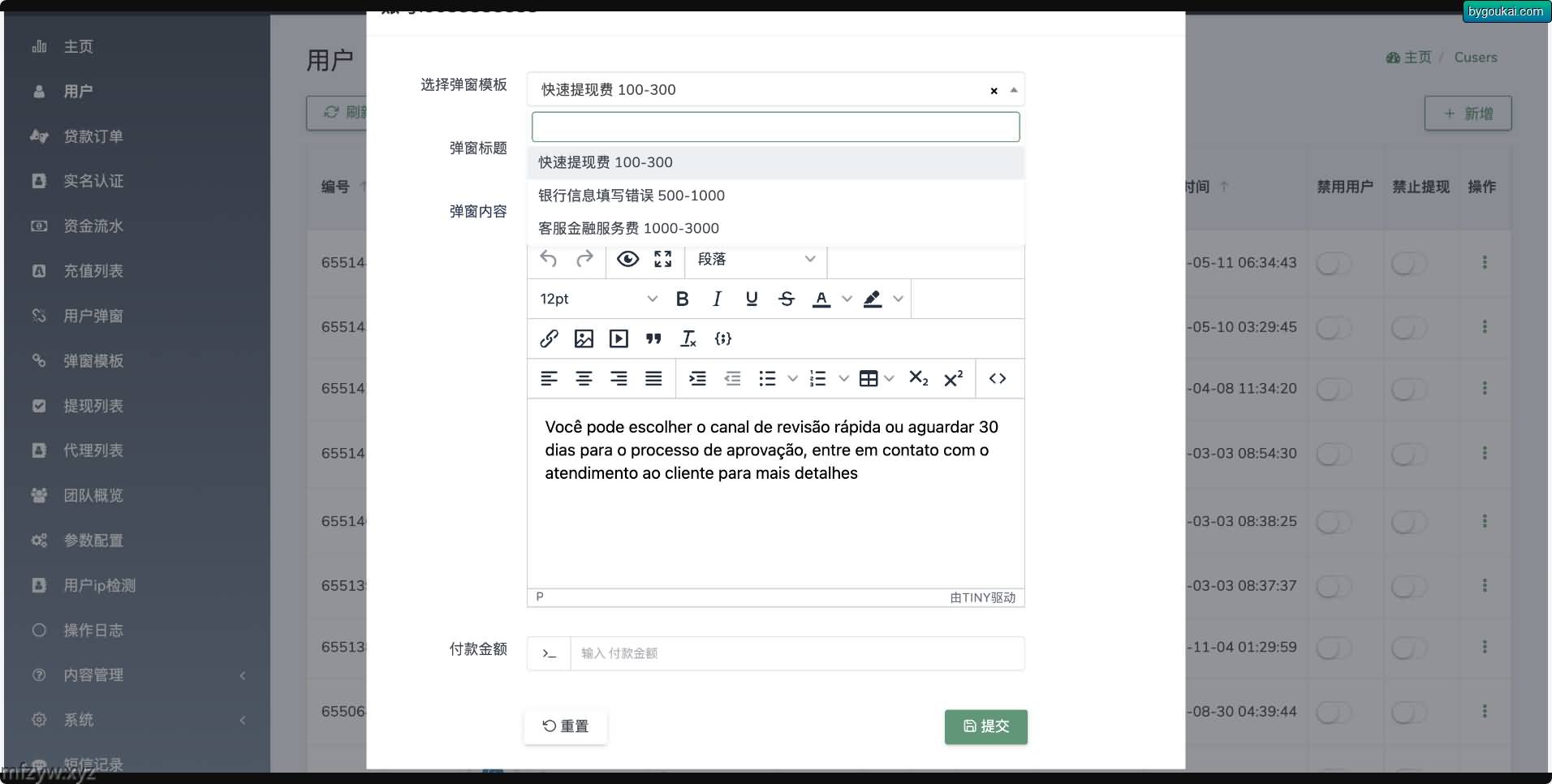Toggle 禁止提现 switch in first row

pyautogui.click(x=1408, y=263)
